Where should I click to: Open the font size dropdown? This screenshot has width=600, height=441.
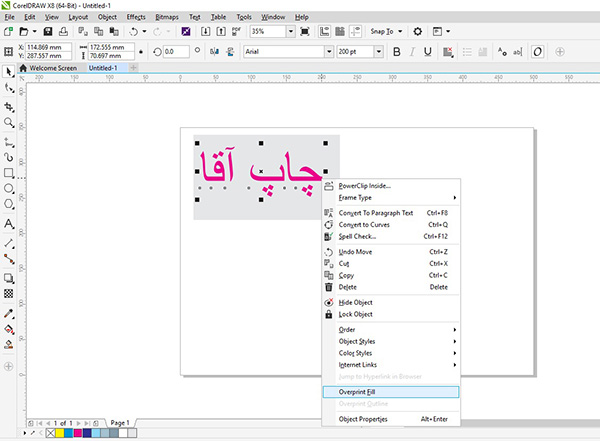click(378, 52)
